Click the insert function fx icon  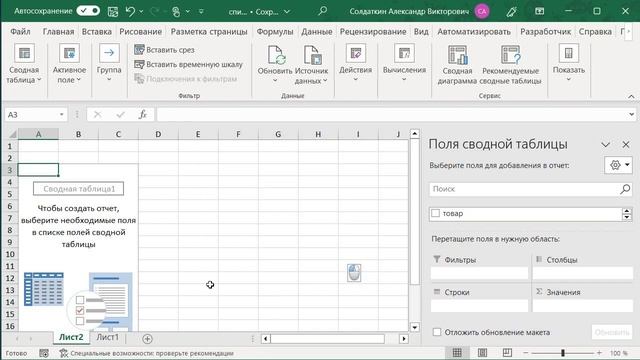coord(142,115)
